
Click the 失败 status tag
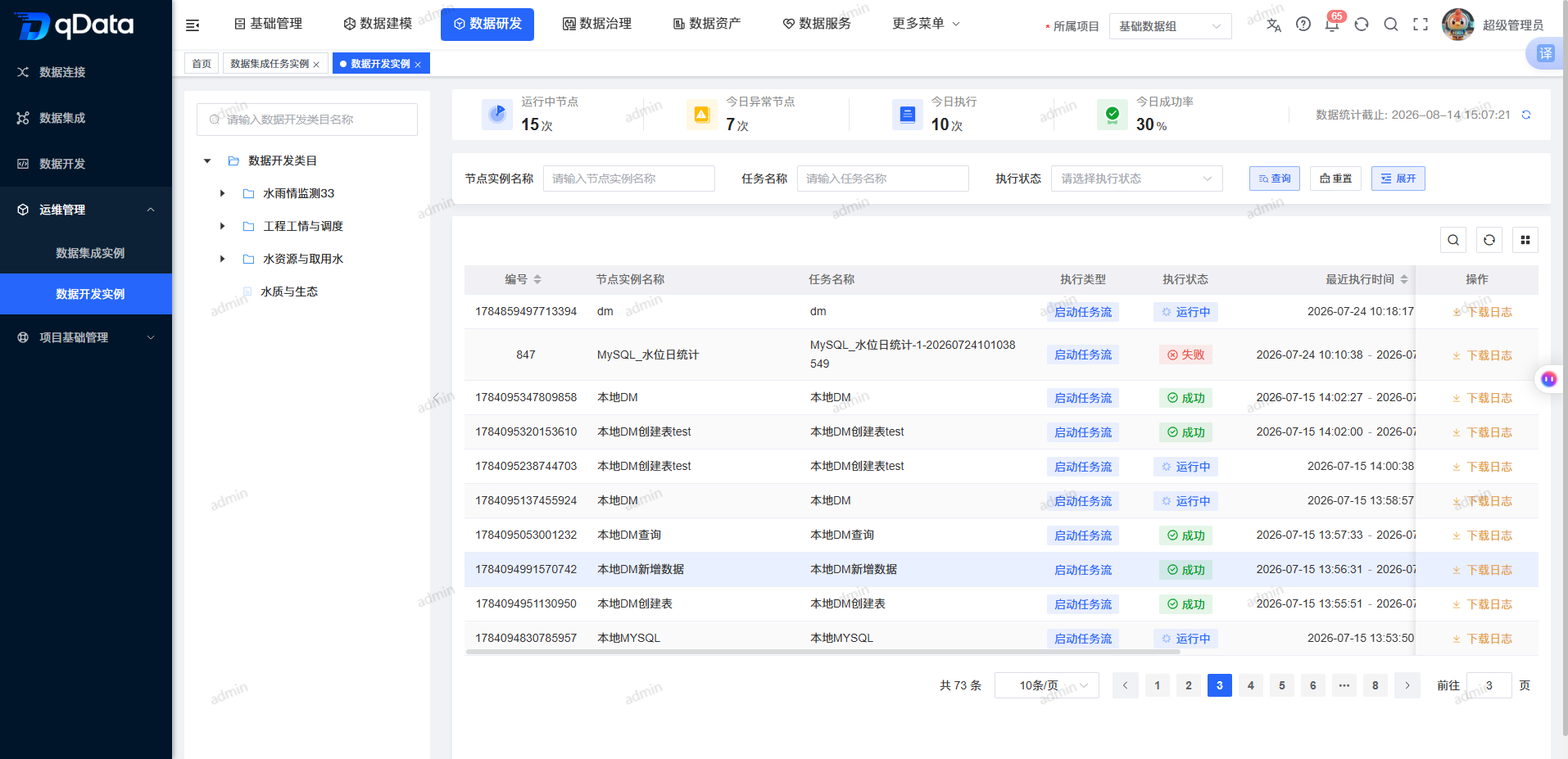point(1185,355)
